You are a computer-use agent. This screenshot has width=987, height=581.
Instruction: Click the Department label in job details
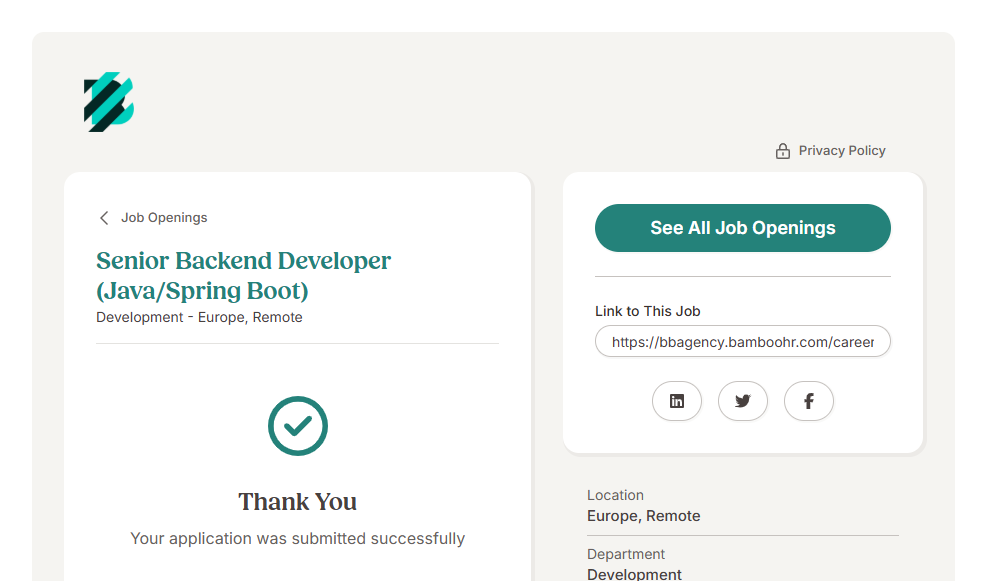(x=626, y=554)
